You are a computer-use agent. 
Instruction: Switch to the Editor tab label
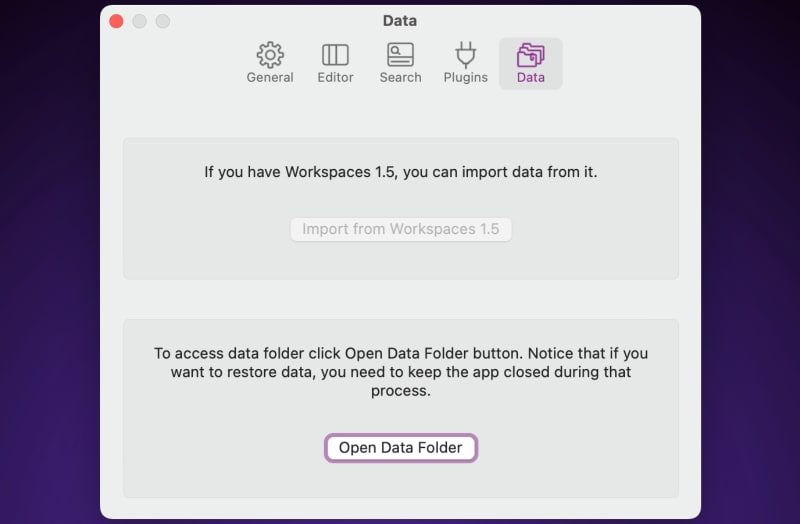point(335,78)
